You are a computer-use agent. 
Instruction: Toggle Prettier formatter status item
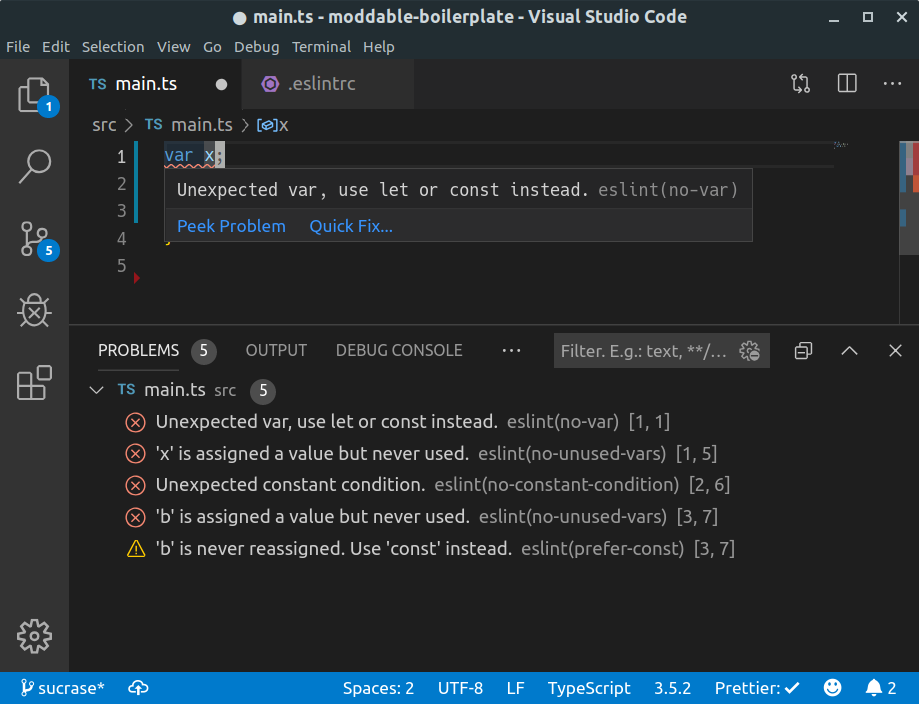(757, 688)
